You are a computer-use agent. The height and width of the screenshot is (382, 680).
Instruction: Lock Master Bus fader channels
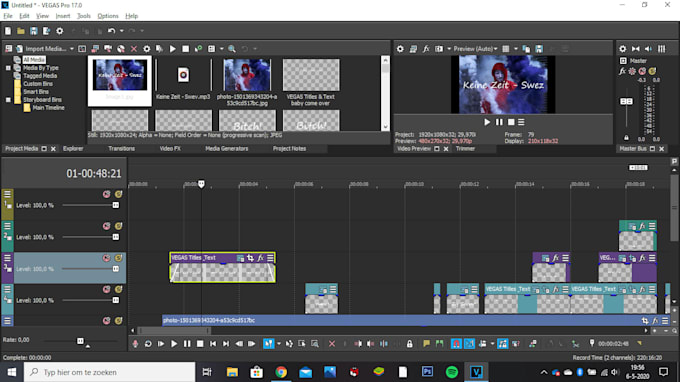pyautogui.click(x=626, y=138)
